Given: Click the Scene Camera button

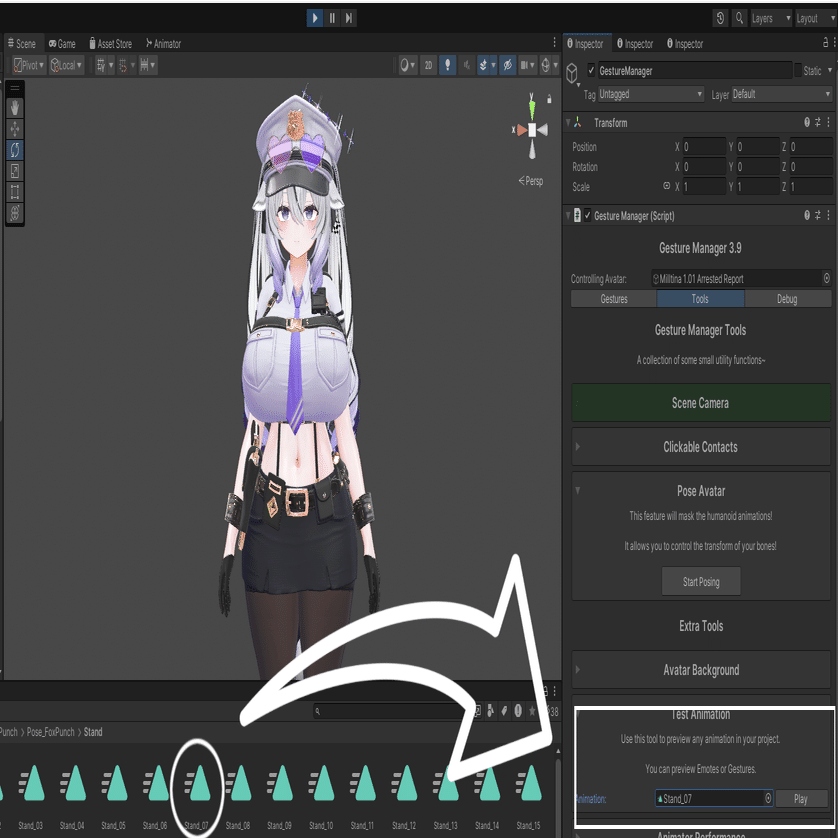Looking at the screenshot, I should point(701,403).
